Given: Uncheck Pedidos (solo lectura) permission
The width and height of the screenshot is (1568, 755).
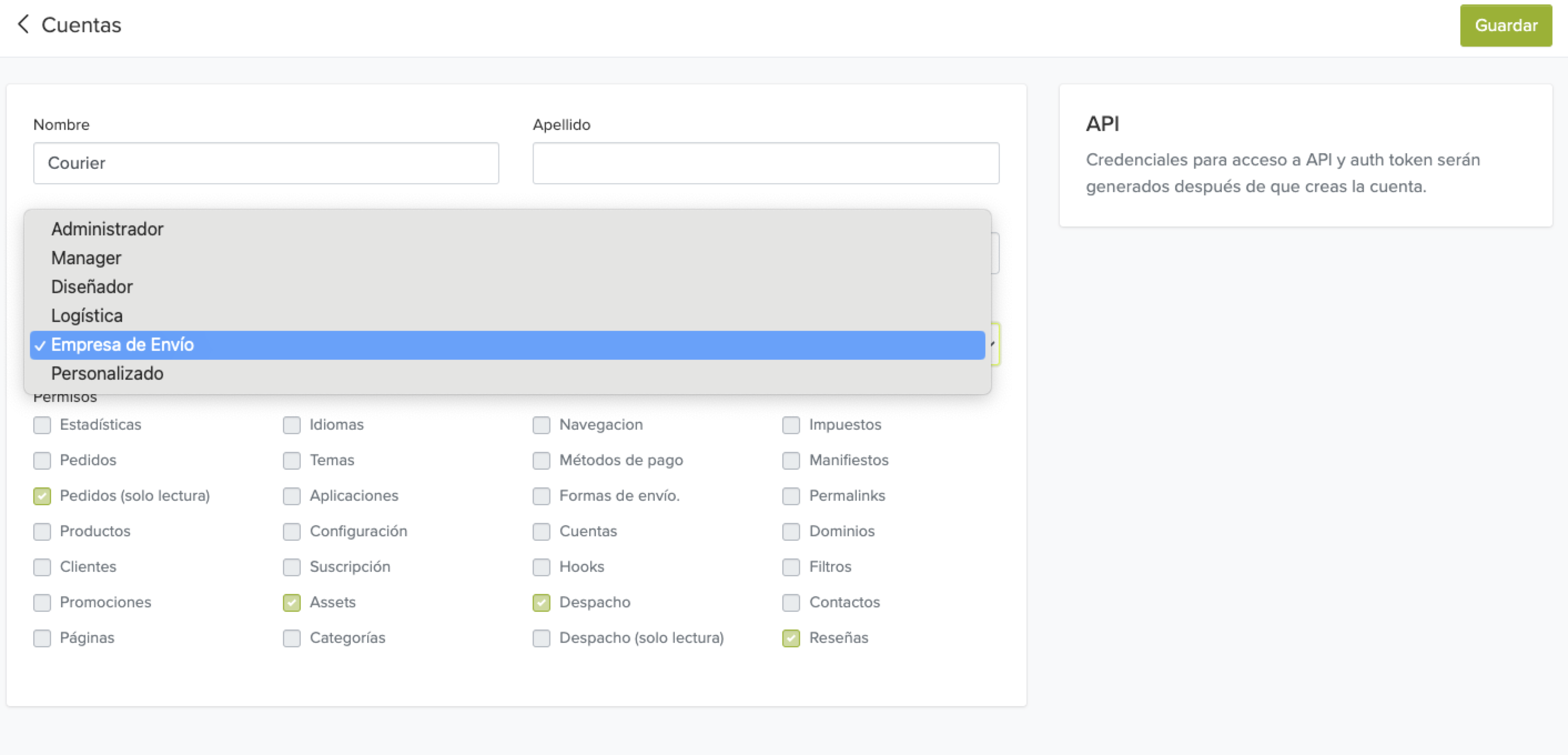Looking at the screenshot, I should (x=42, y=496).
